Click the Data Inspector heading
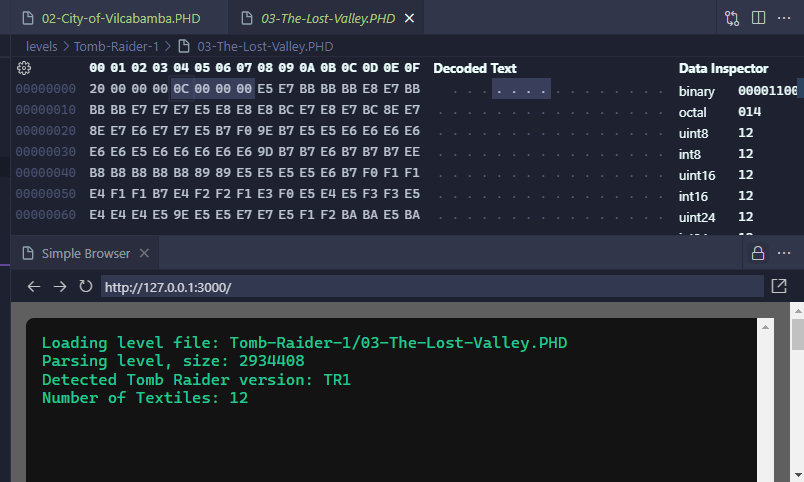This screenshot has width=804, height=482. [723, 68]
